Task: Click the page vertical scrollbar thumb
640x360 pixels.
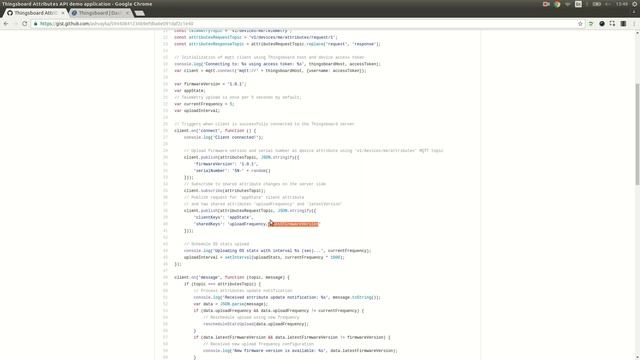Action: (637, 134)
